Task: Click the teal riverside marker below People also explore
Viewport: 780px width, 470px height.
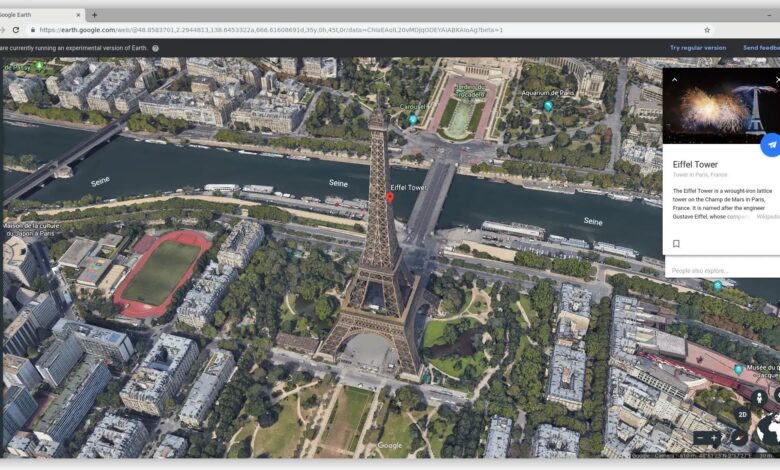Action: tap(717, 285)
